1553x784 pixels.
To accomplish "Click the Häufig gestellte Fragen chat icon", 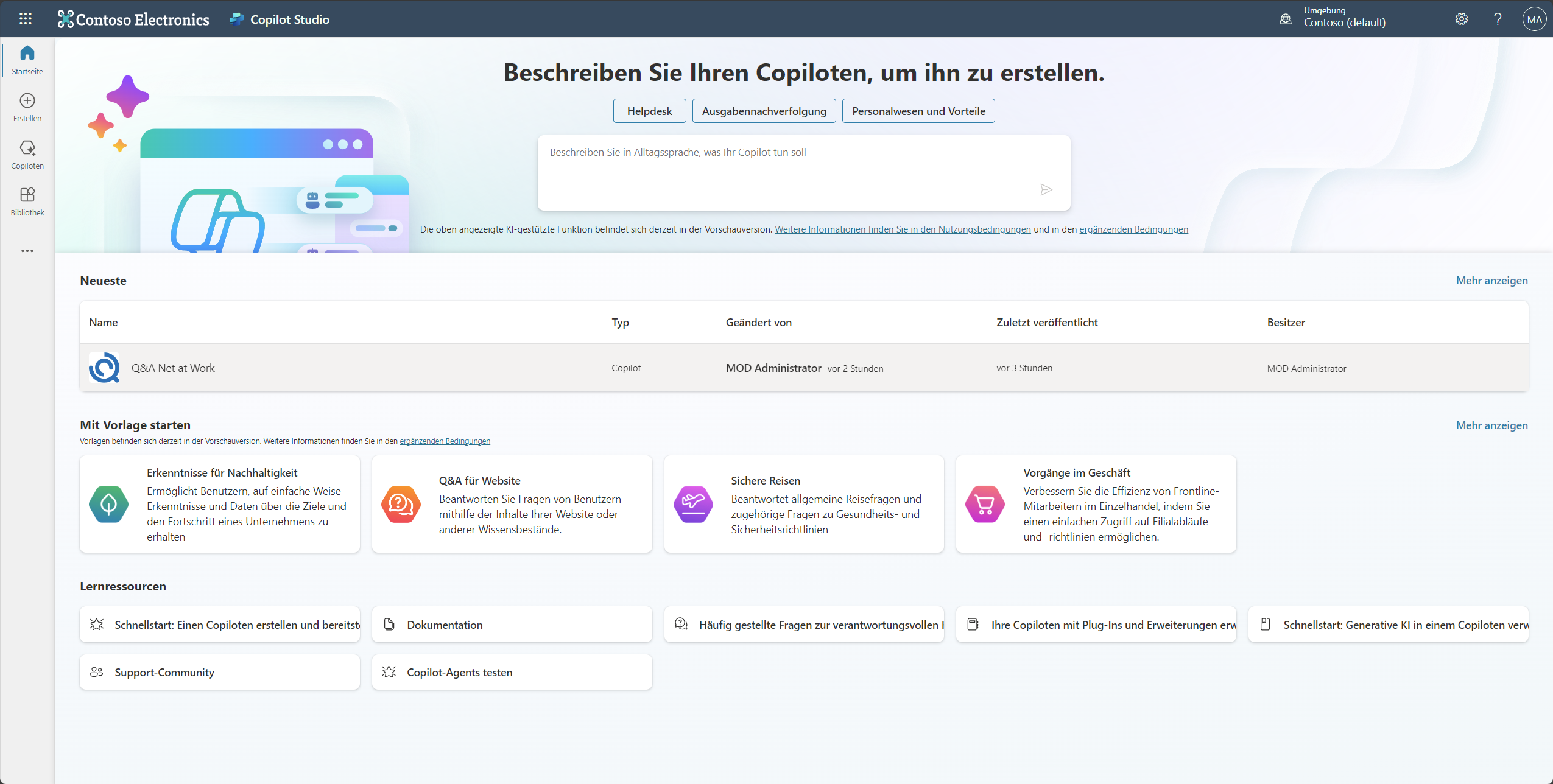I will click(681, 624).
